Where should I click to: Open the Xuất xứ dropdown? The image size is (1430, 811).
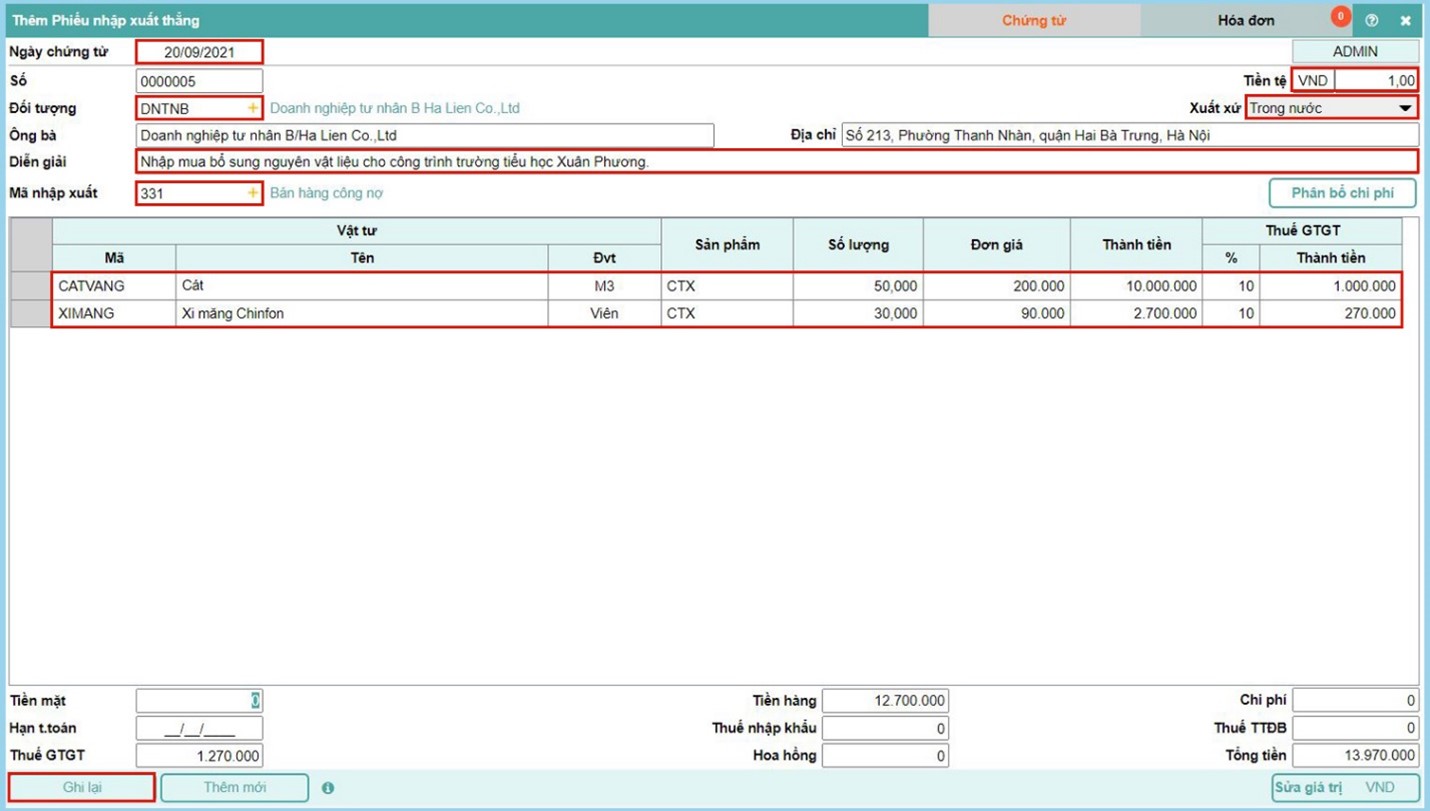(1404, 108)
